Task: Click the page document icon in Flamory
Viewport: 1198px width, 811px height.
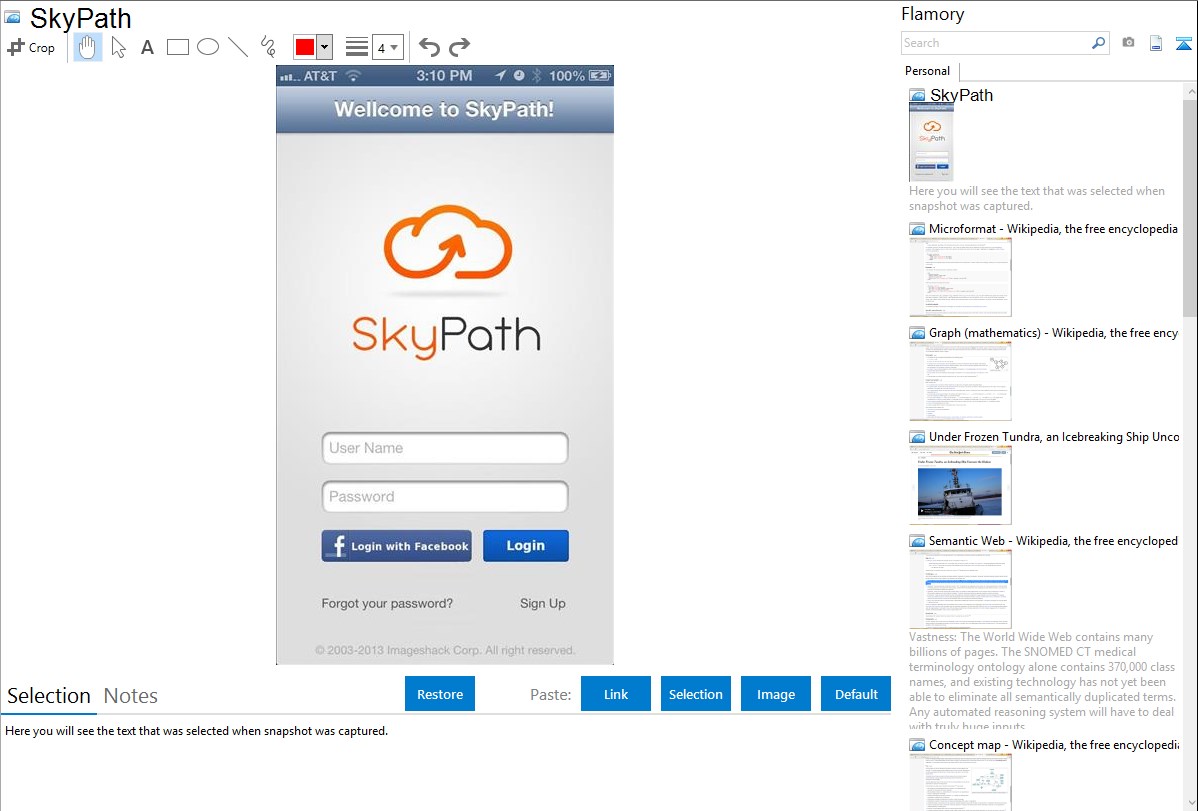Action: pyautogui.click(x=1156, y=43)
